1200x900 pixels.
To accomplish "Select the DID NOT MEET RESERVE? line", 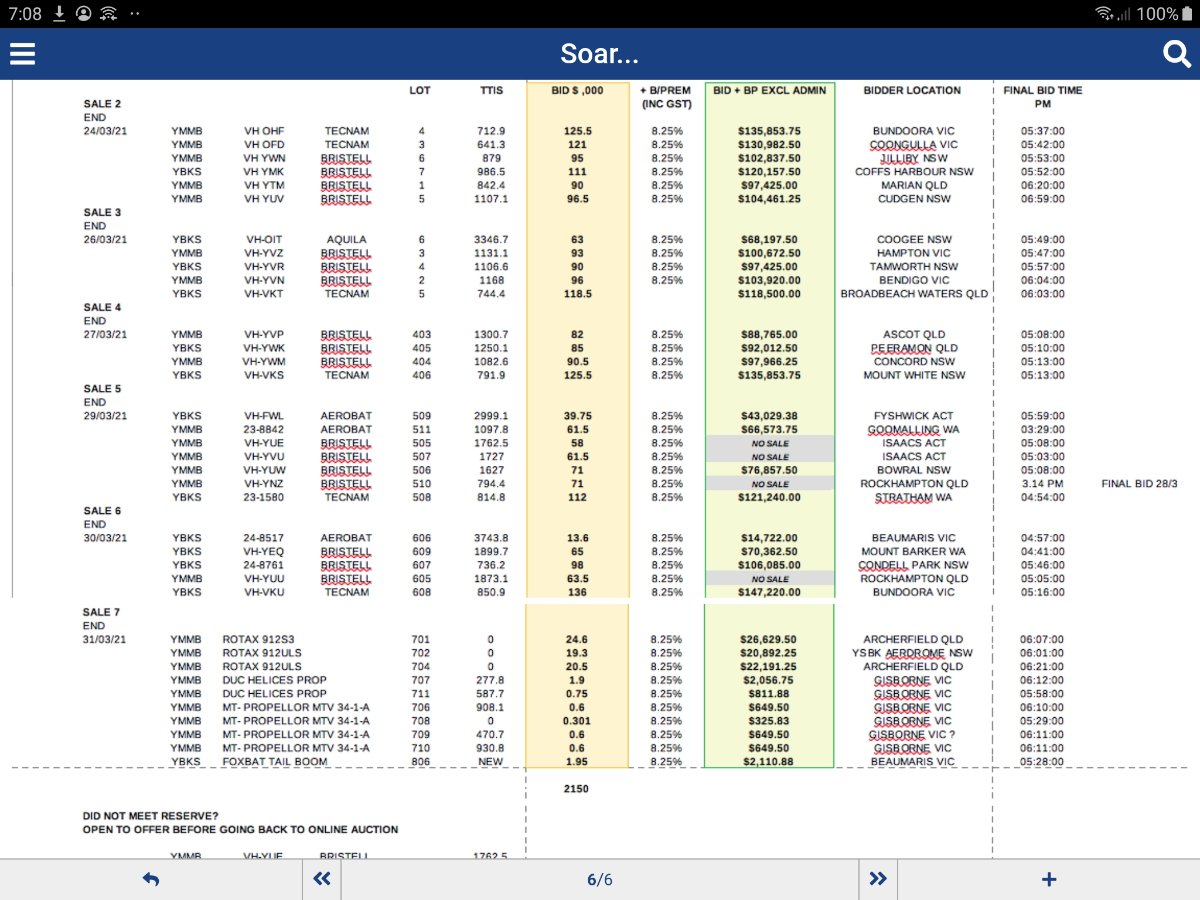I will (150, 816).
